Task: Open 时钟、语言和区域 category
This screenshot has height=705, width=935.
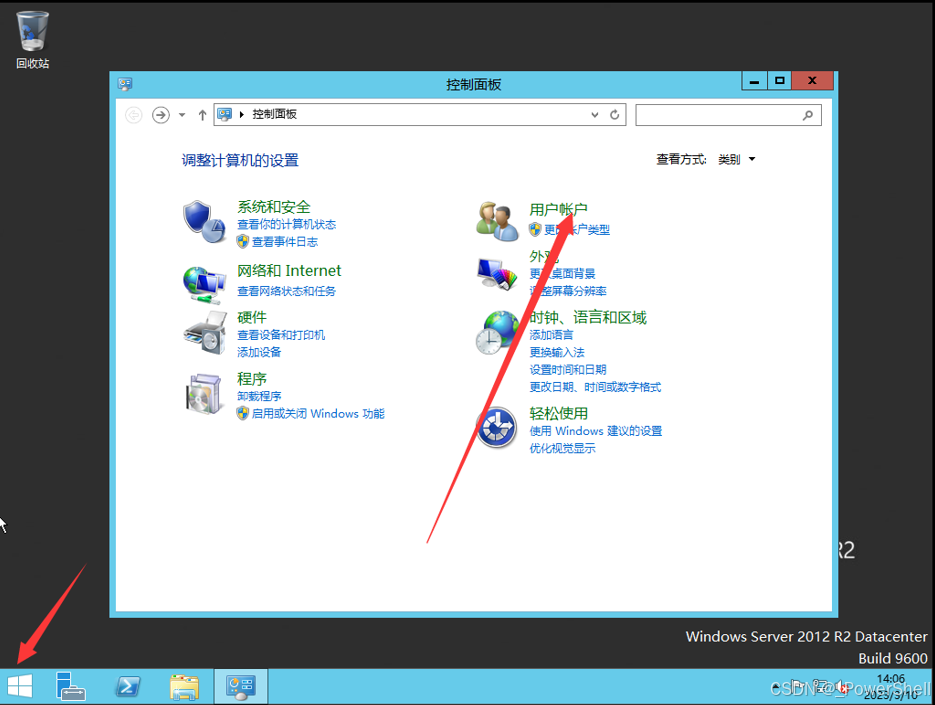Action: click(587, 317)
